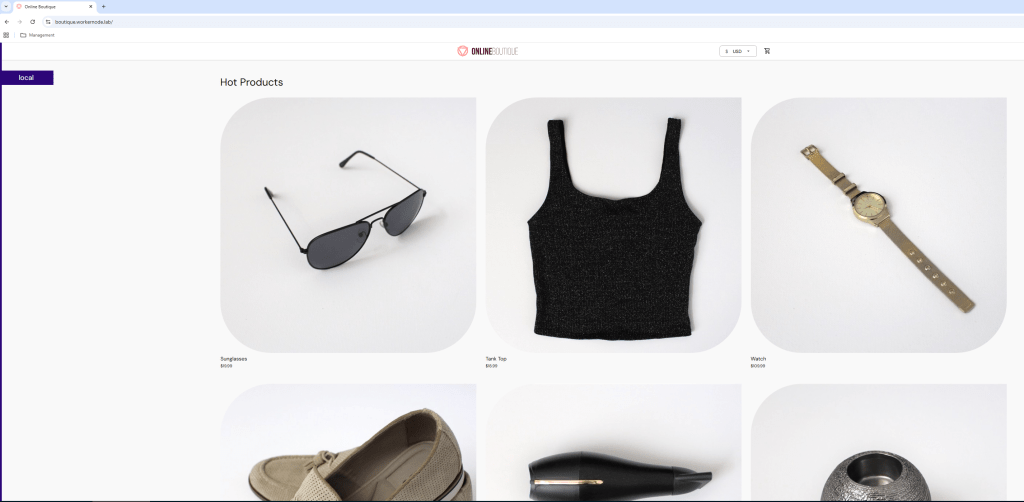Click the purple local label
This screenshot has height=502, width=1024.
[x=27, y=78]
